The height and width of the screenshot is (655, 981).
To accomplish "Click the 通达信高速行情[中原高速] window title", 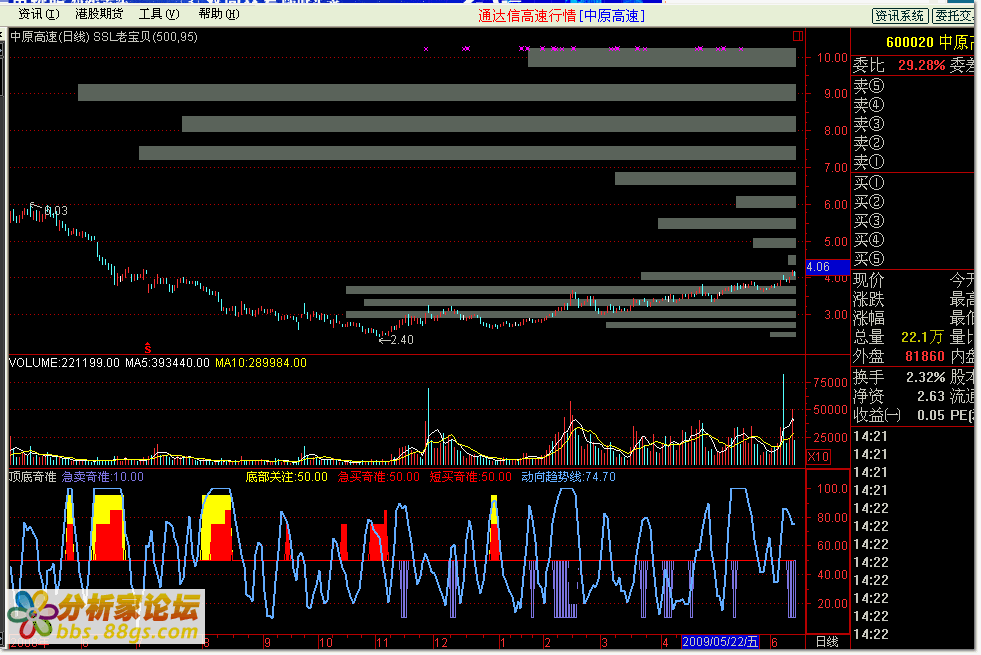I will click(561, 16).
